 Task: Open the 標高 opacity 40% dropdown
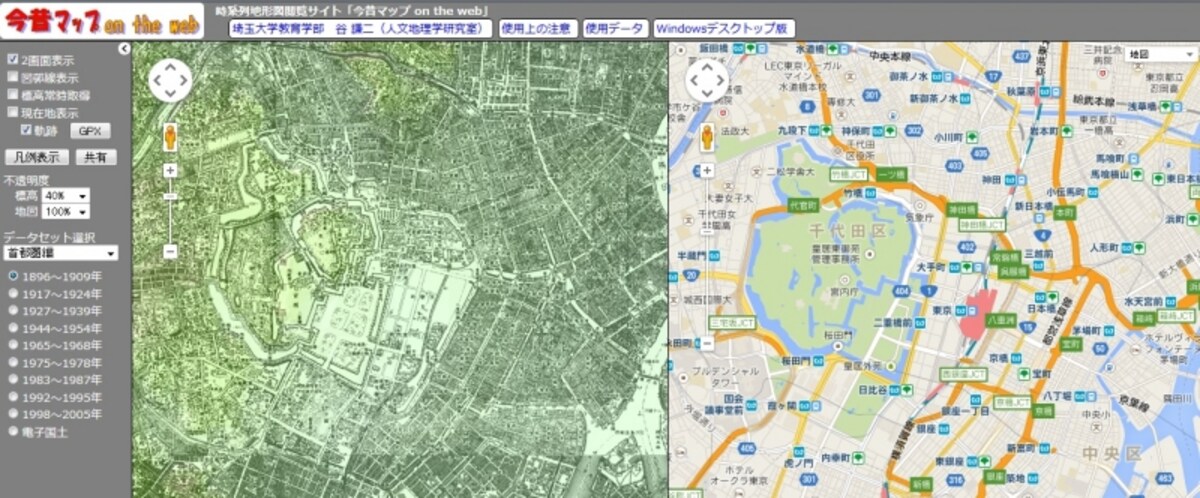click(65, 196)
